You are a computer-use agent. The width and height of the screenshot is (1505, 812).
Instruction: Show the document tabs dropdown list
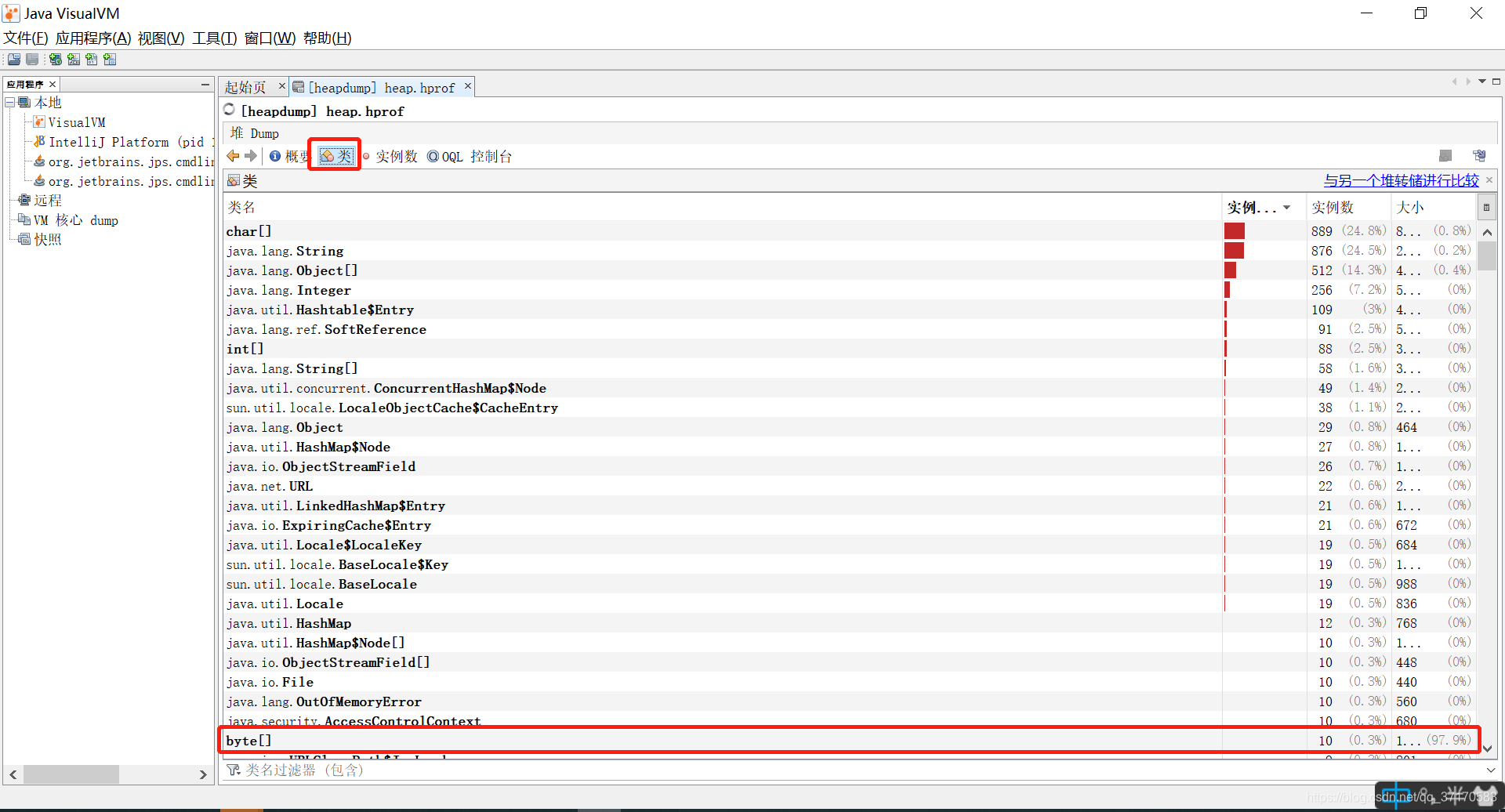point(1481,82)
